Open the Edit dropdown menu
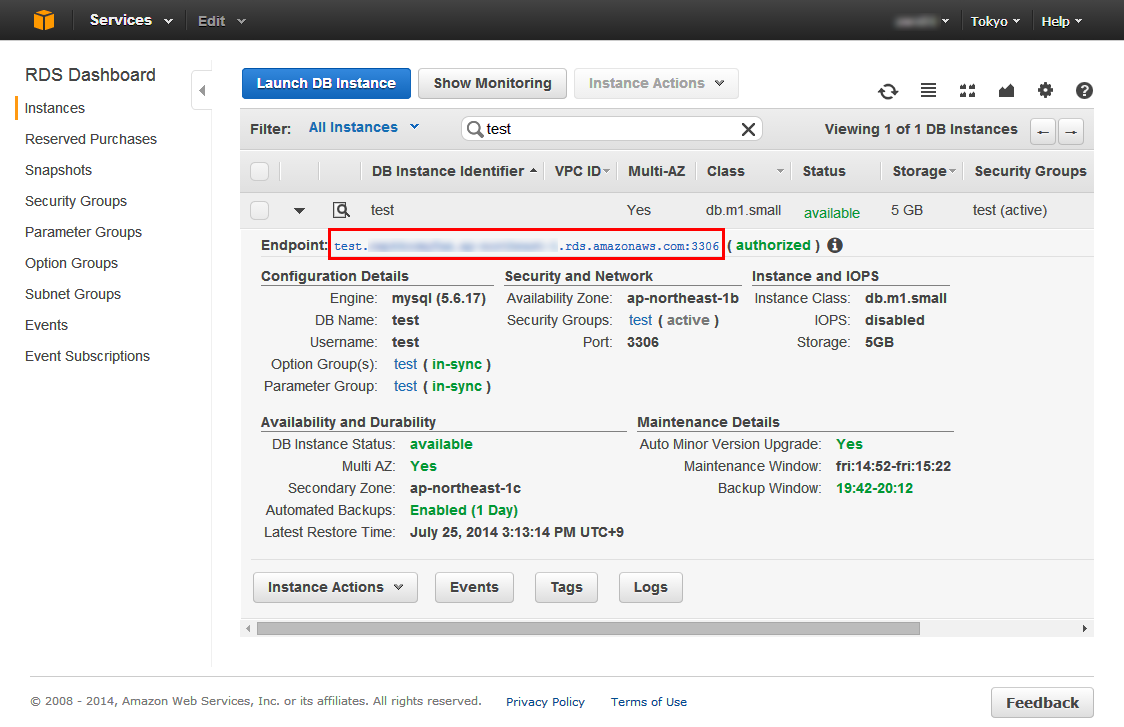 pyautogui.click(x=222, y=21)
